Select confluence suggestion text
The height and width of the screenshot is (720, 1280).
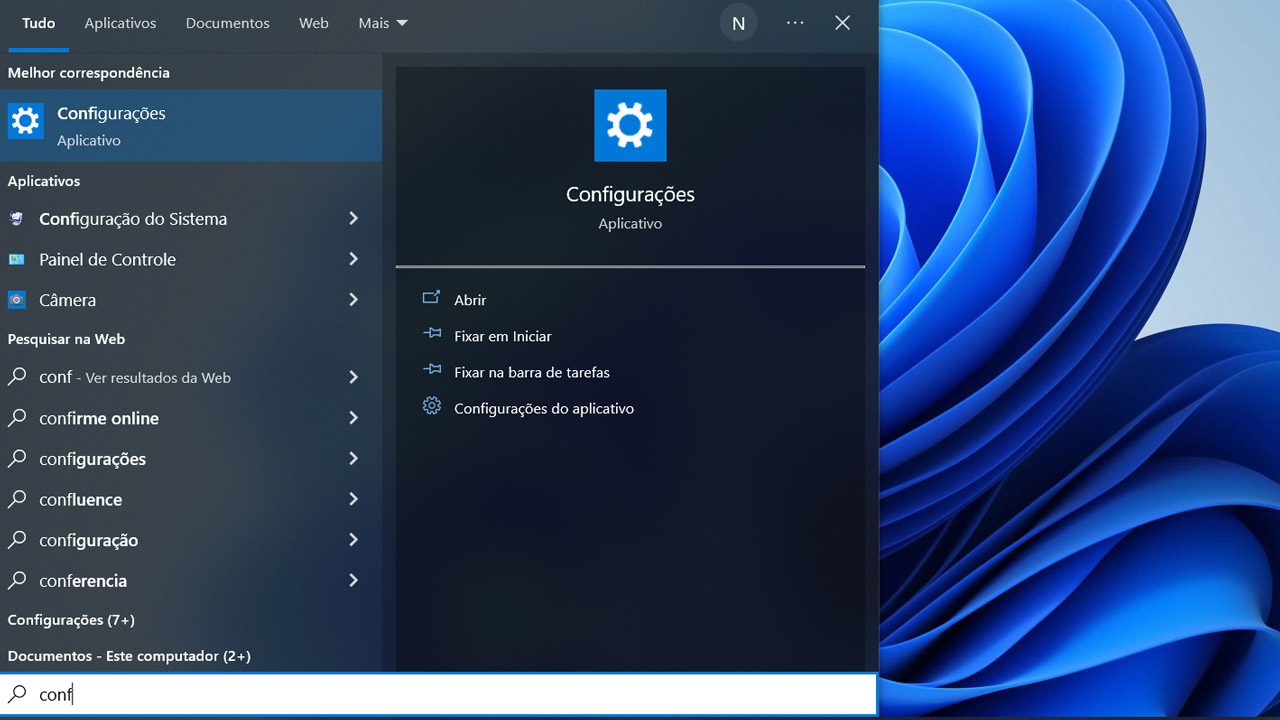80,499
